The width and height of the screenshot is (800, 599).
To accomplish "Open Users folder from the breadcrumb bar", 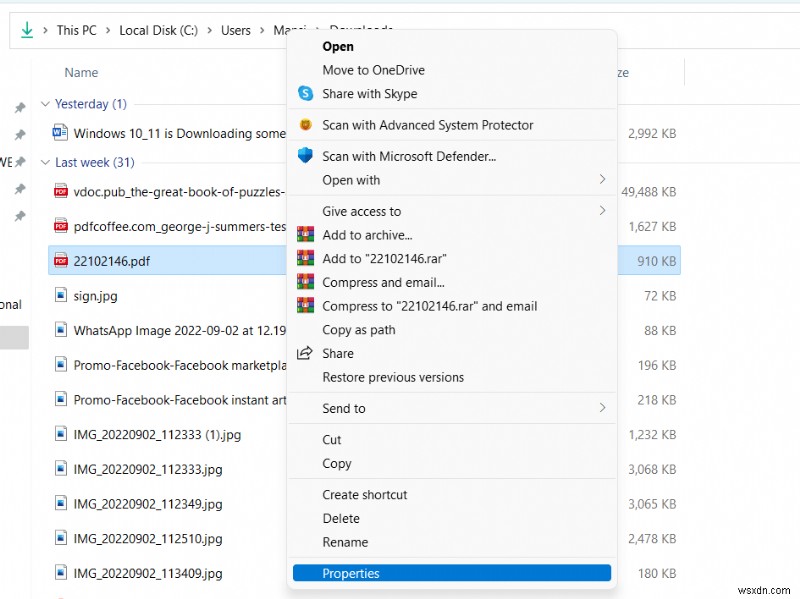I will (x=236, y=30).
